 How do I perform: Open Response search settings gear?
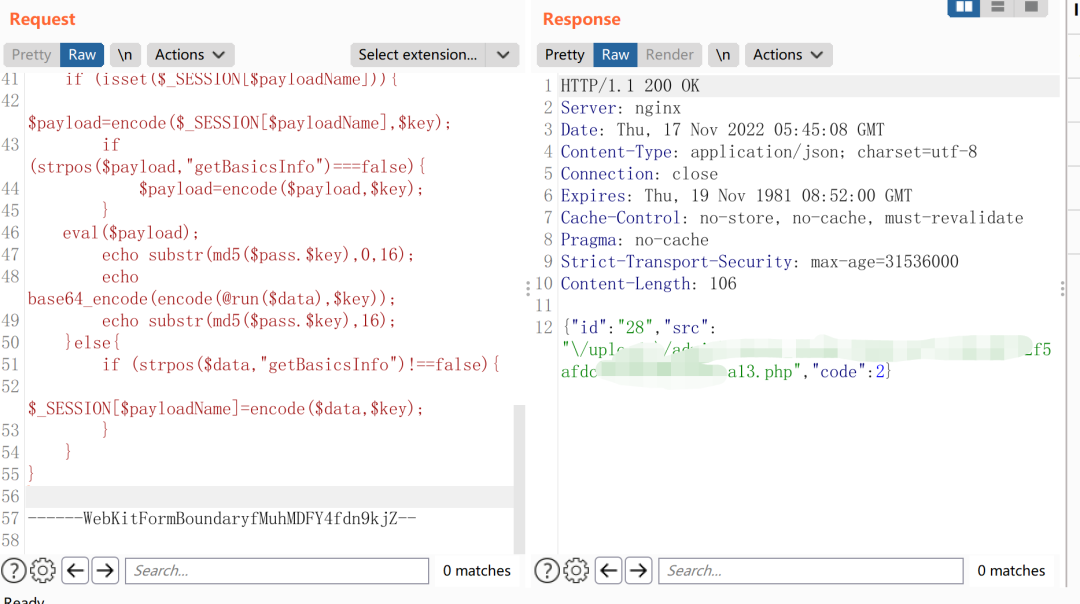tap(576, 570)
